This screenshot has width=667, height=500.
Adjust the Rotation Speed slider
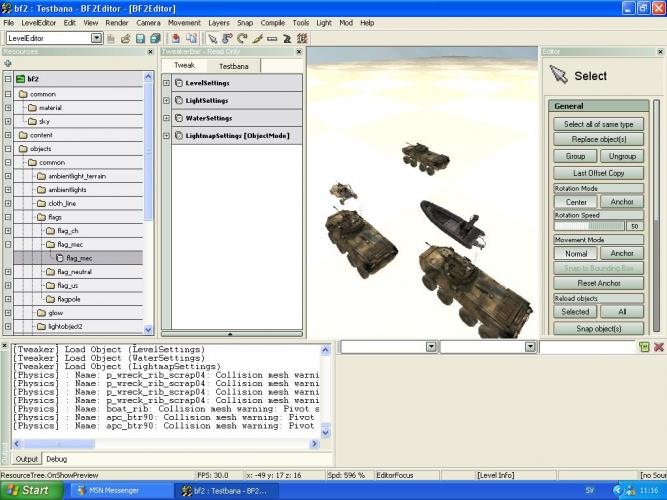590,226
